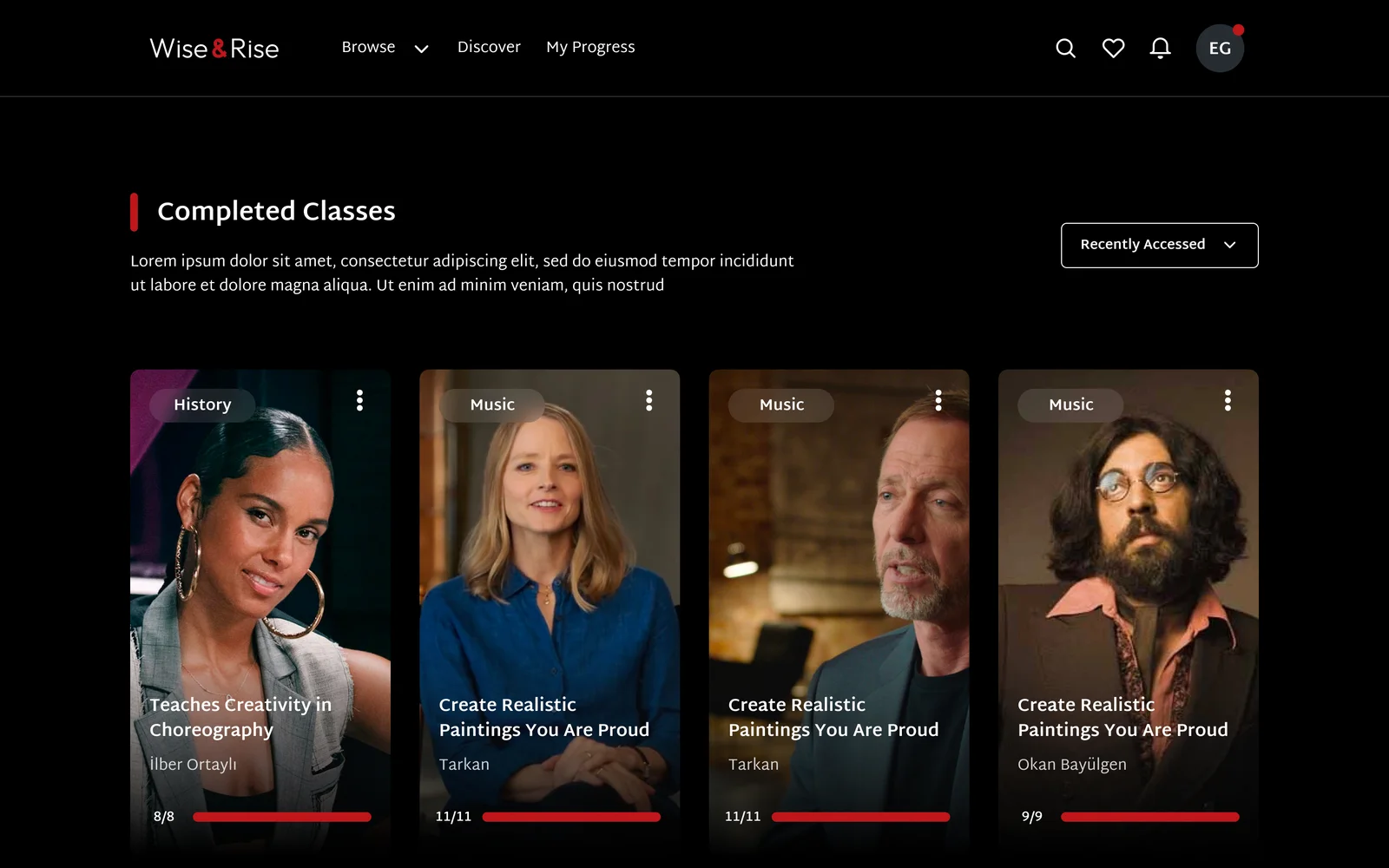Open three-dot menu on Okan Bayülgen card
Screen dimensions: 1389x868
pyautogui.click(x=1228, y=400)
